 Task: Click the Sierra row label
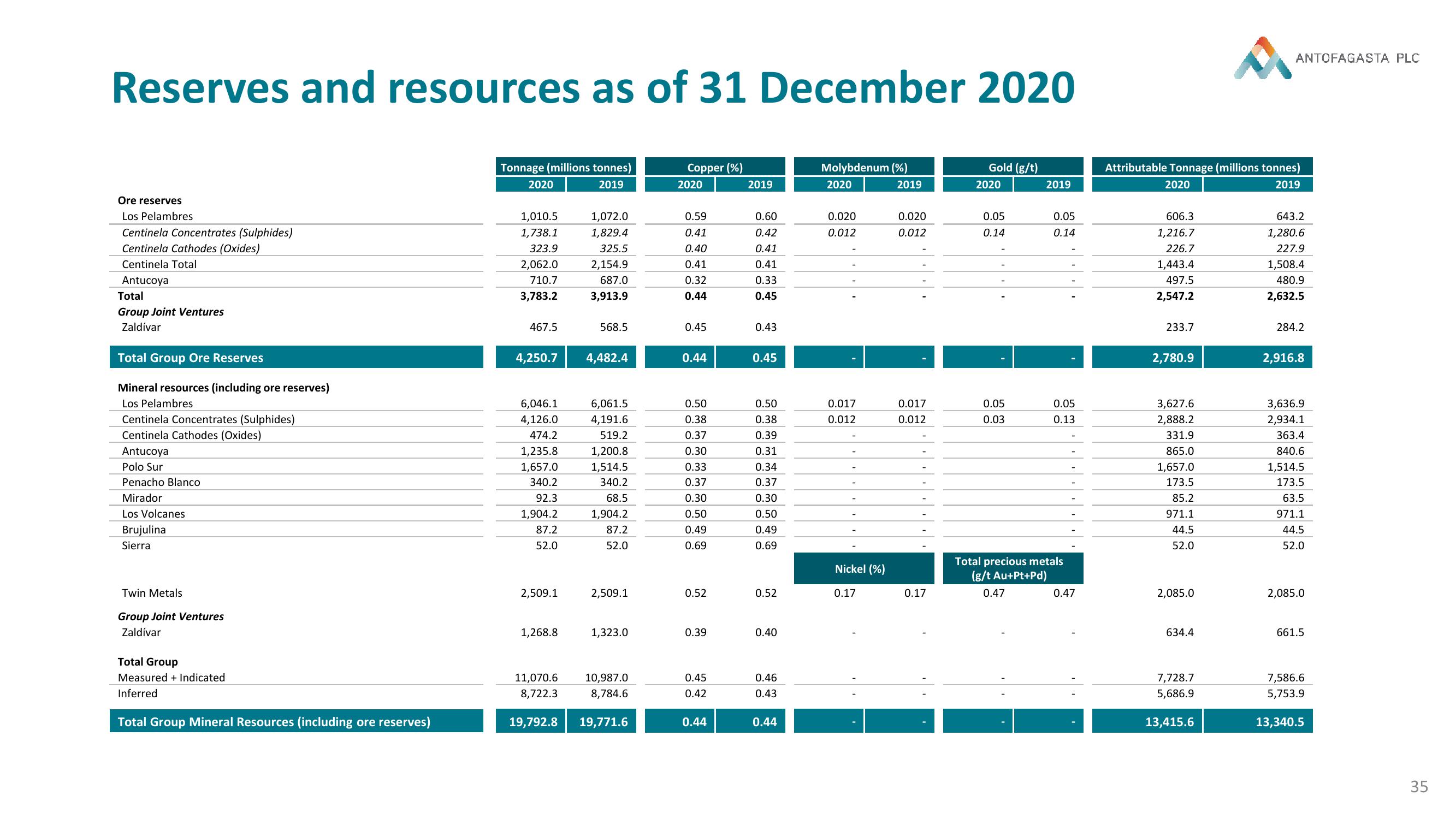pyautogui.click(x=136, y=545)
